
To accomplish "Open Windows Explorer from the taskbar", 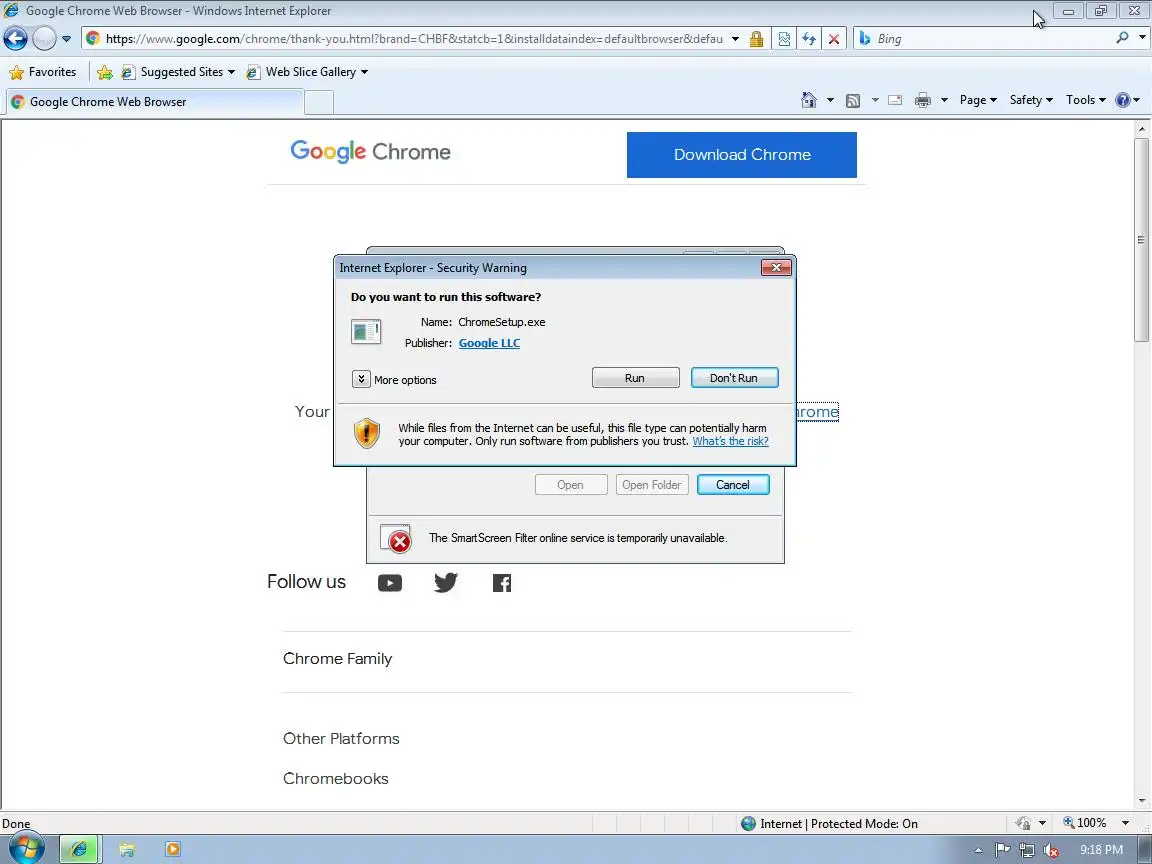I will click(x=126, y=850).
